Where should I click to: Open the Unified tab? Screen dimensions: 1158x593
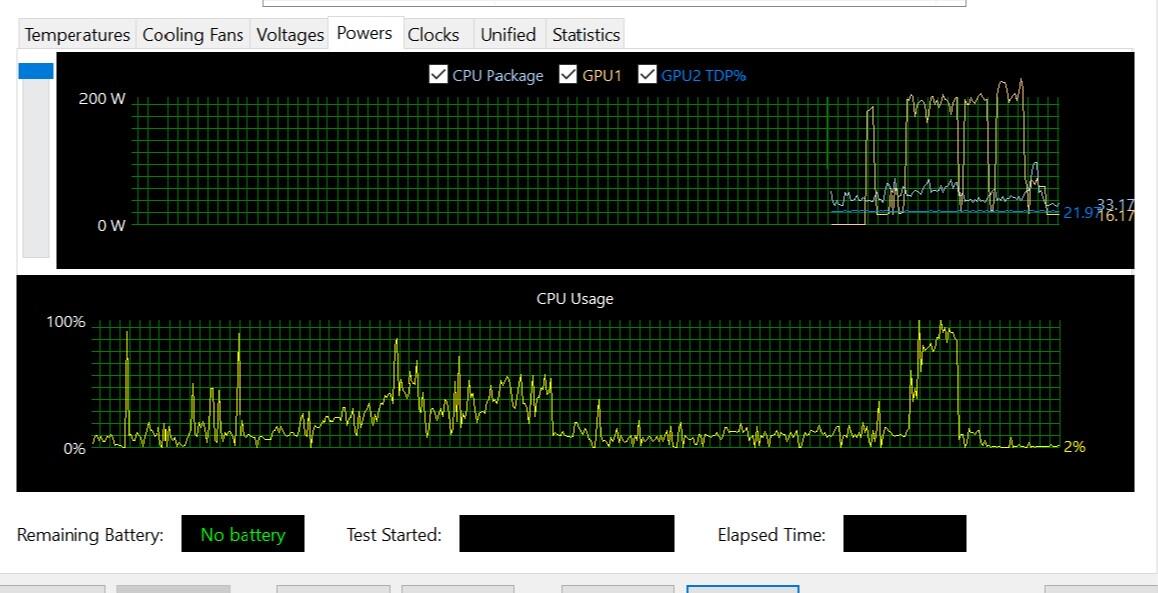pos(508,35)
